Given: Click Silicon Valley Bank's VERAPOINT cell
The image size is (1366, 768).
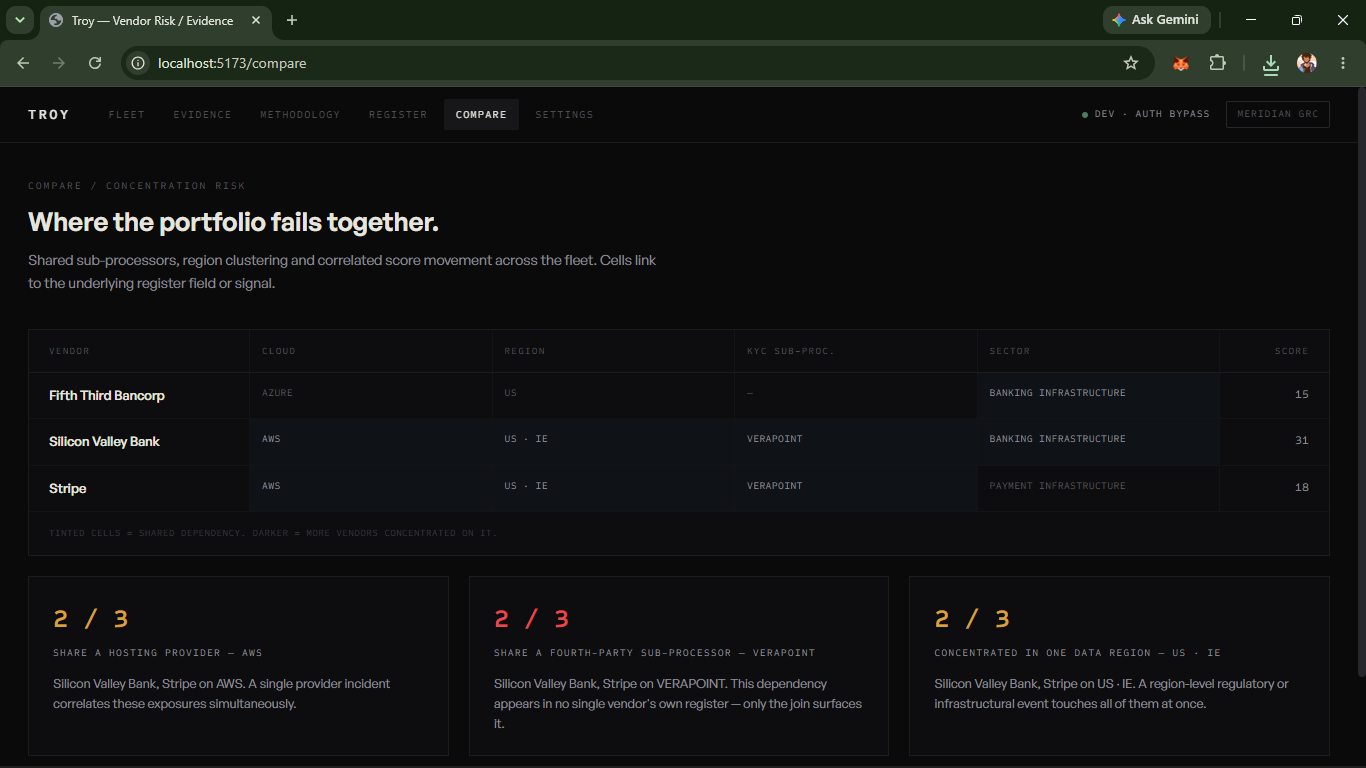Looking at the screenshot, I should pos(855,441).
